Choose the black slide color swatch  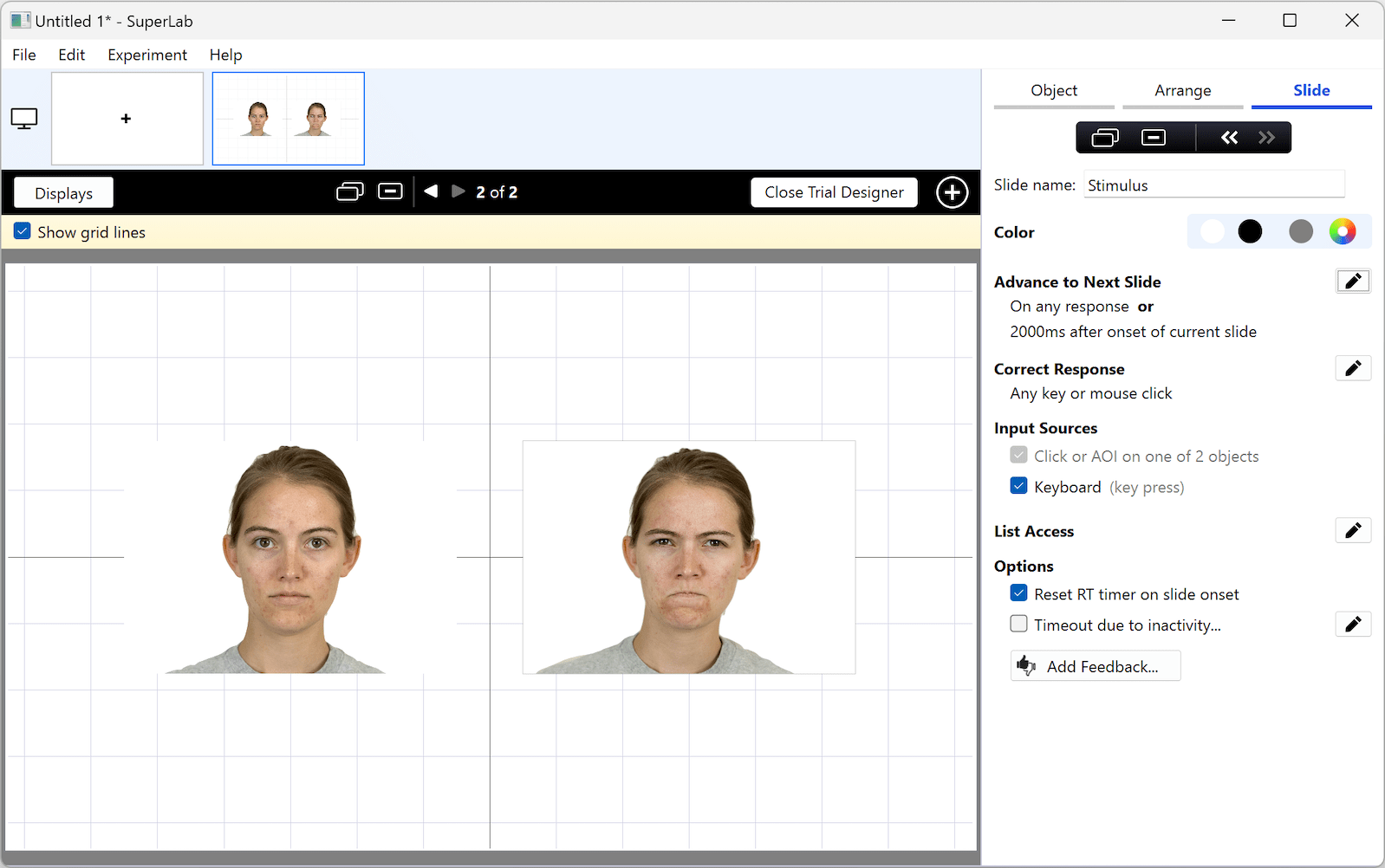(1250, 231)
